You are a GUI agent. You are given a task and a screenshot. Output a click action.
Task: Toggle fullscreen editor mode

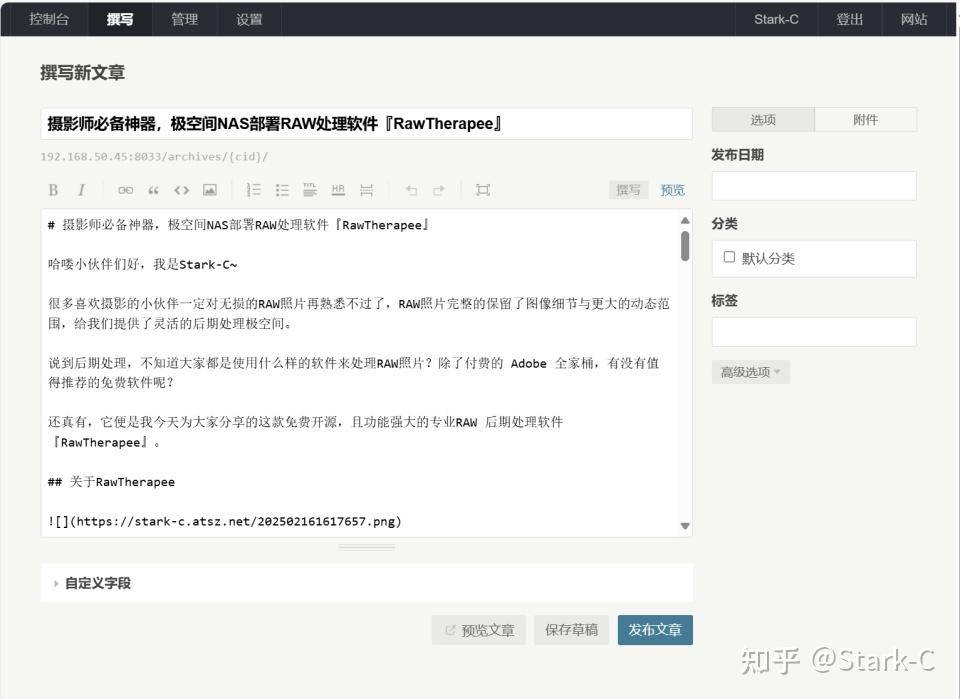pyautogui.click(x=483, y=190)
